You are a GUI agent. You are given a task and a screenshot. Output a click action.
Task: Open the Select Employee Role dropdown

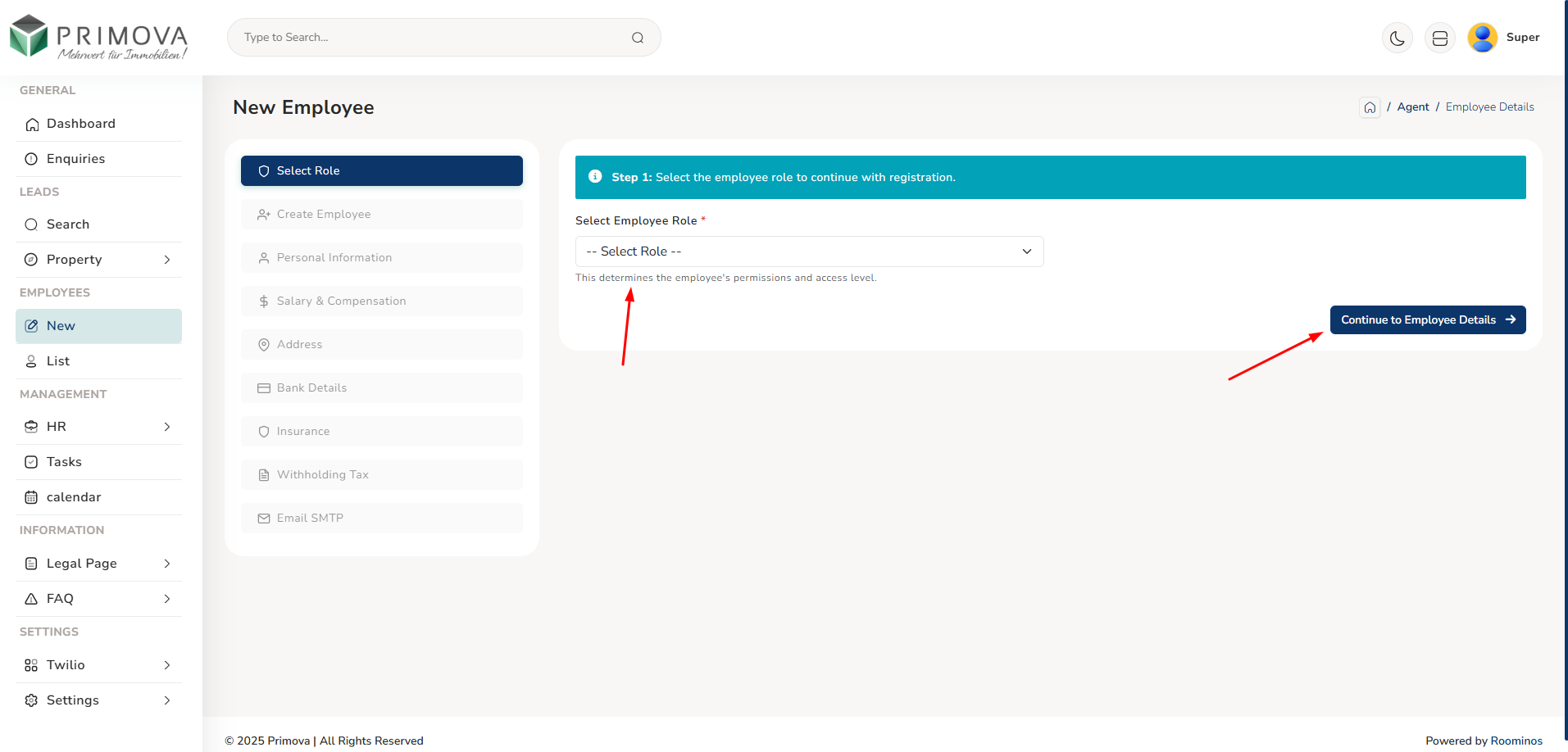(809, 251)
